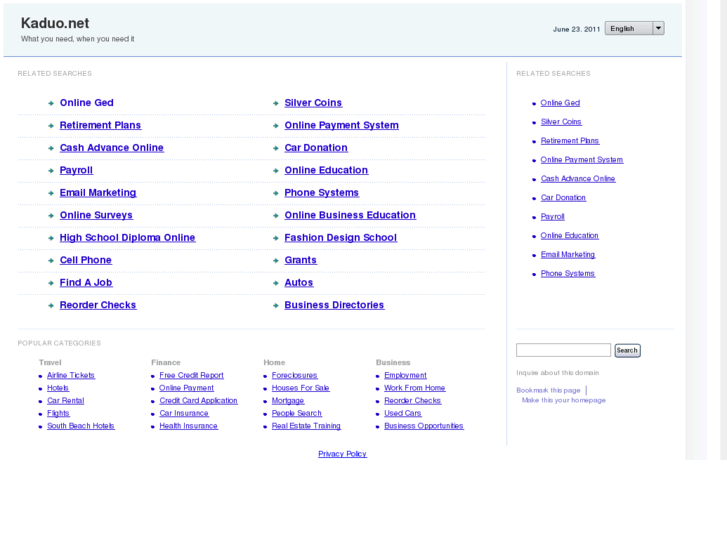Open the English language dropdown

[x=634, y=28]
